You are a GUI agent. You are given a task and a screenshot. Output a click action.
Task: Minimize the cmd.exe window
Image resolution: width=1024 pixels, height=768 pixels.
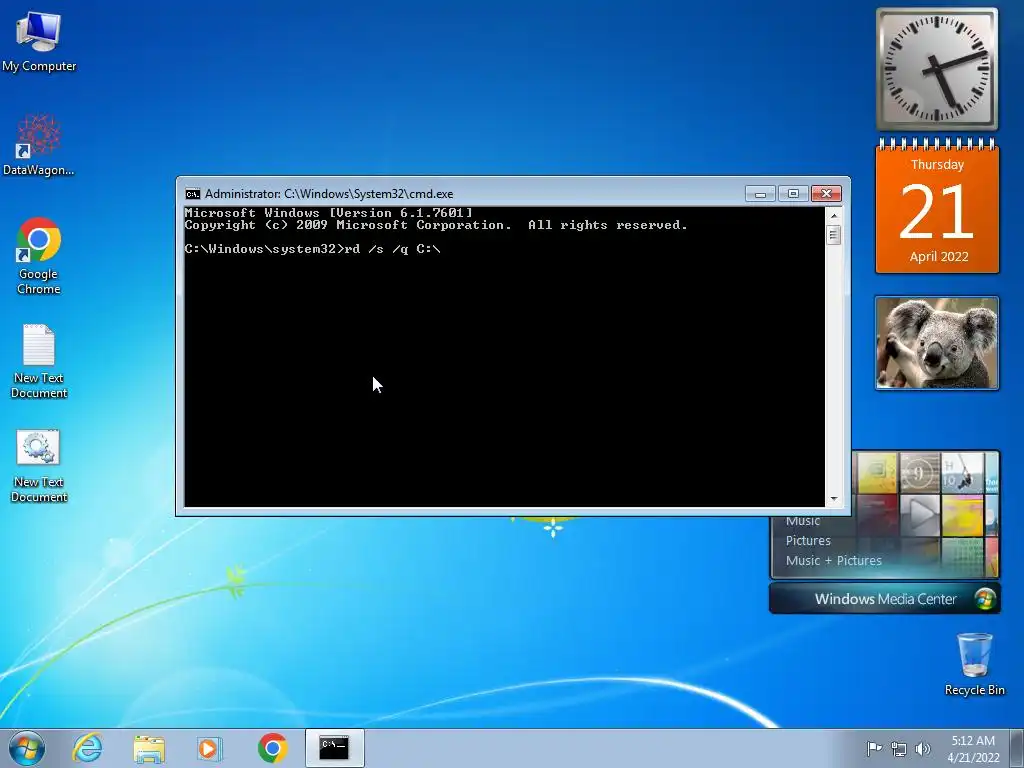tap(760, 194)
